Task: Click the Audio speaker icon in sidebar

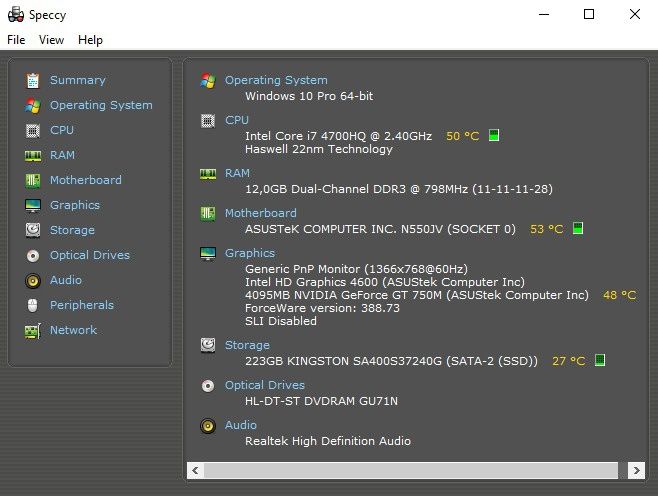Action: coord(33,281)
